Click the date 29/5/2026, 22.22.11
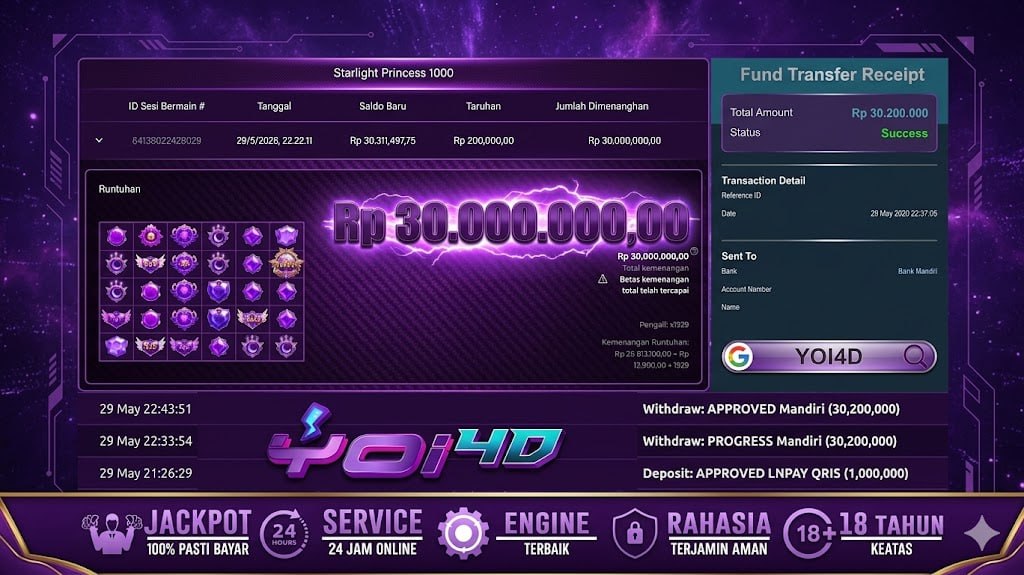This screenshot has width=1024, height=575. click(274, 140)
